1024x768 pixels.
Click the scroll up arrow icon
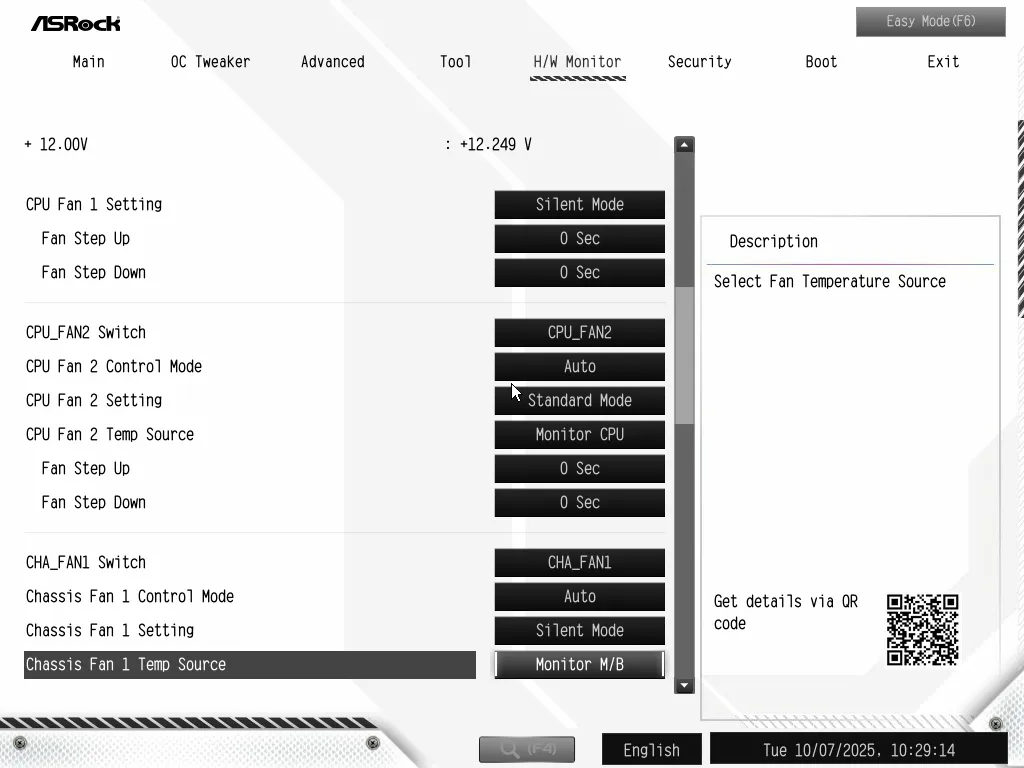(x=684, y=145)
